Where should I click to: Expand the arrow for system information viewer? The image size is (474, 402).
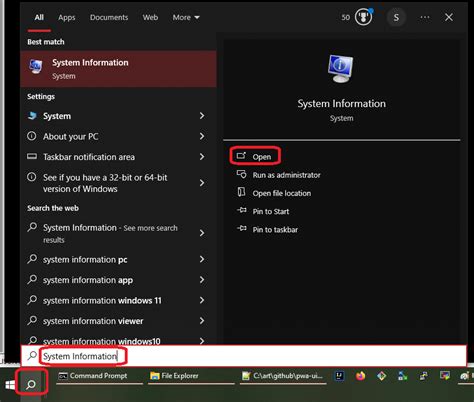202,321
